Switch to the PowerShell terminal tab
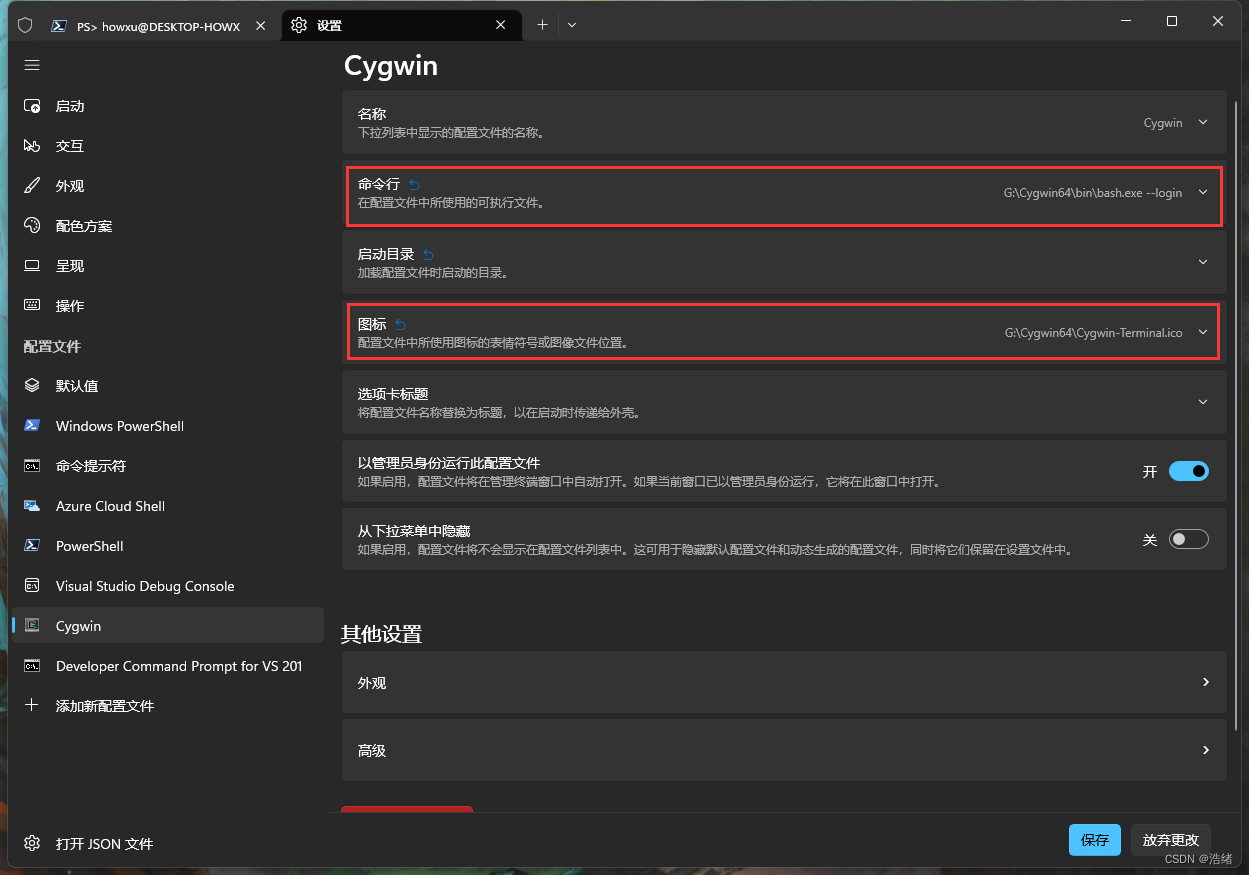Screen dimensions: 1249x875 click(150, 26)
